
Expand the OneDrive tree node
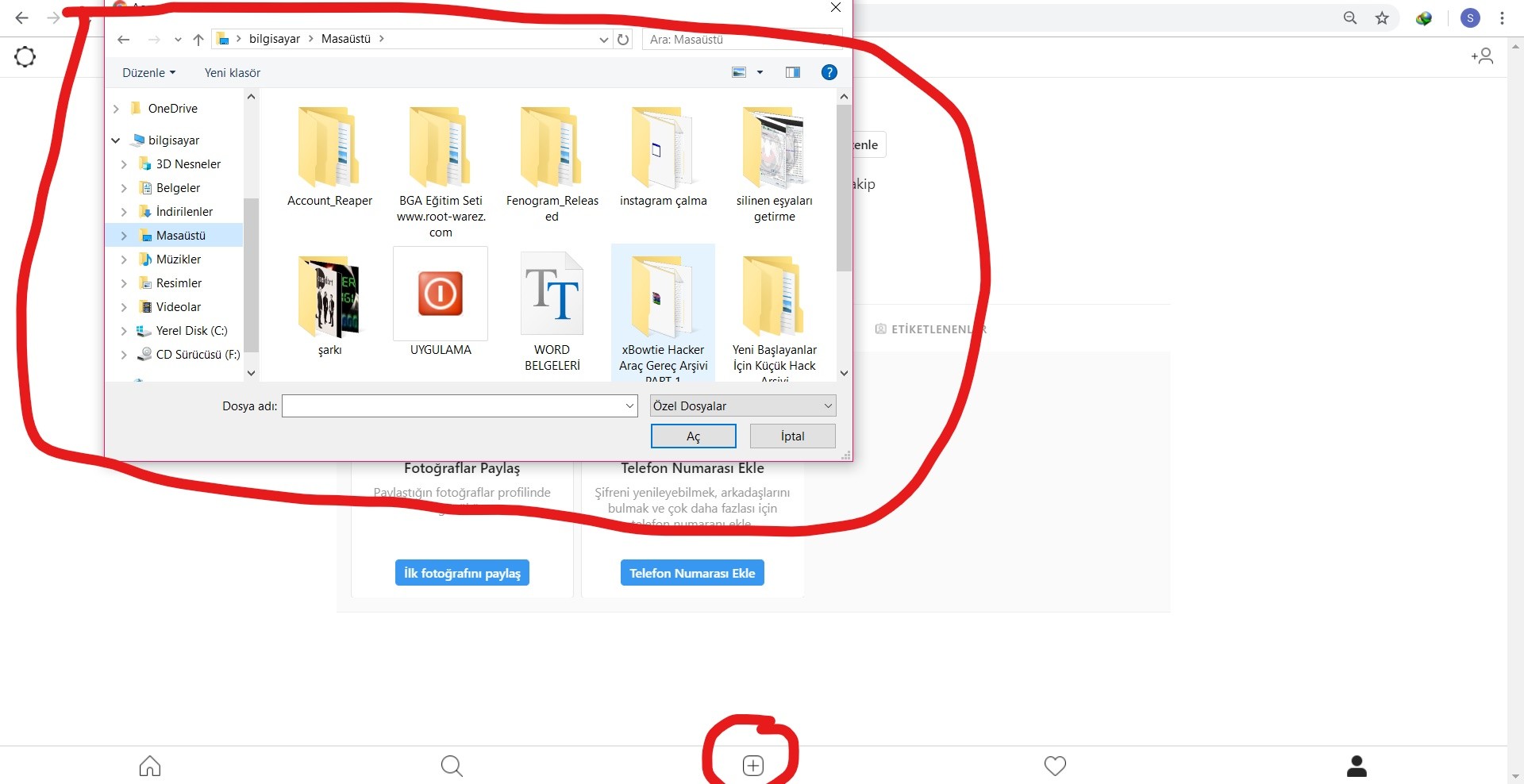116,109
